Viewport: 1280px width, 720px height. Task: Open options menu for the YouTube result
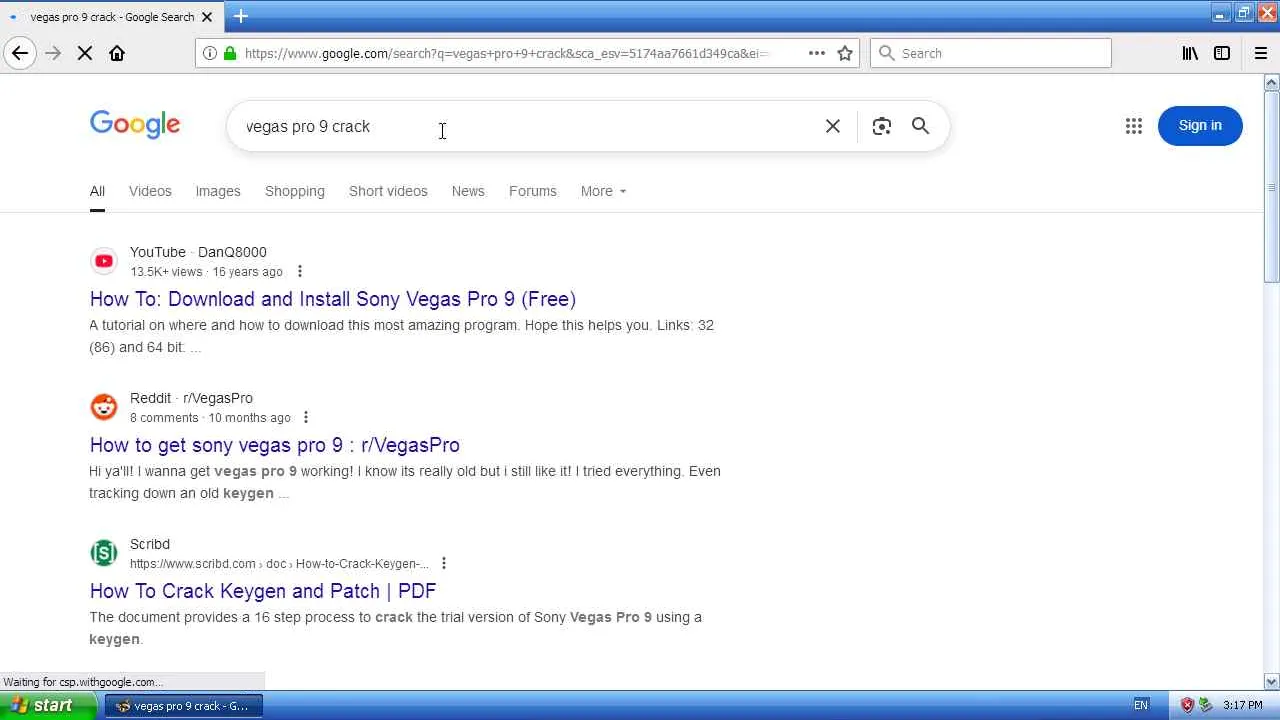coord(299,271)
